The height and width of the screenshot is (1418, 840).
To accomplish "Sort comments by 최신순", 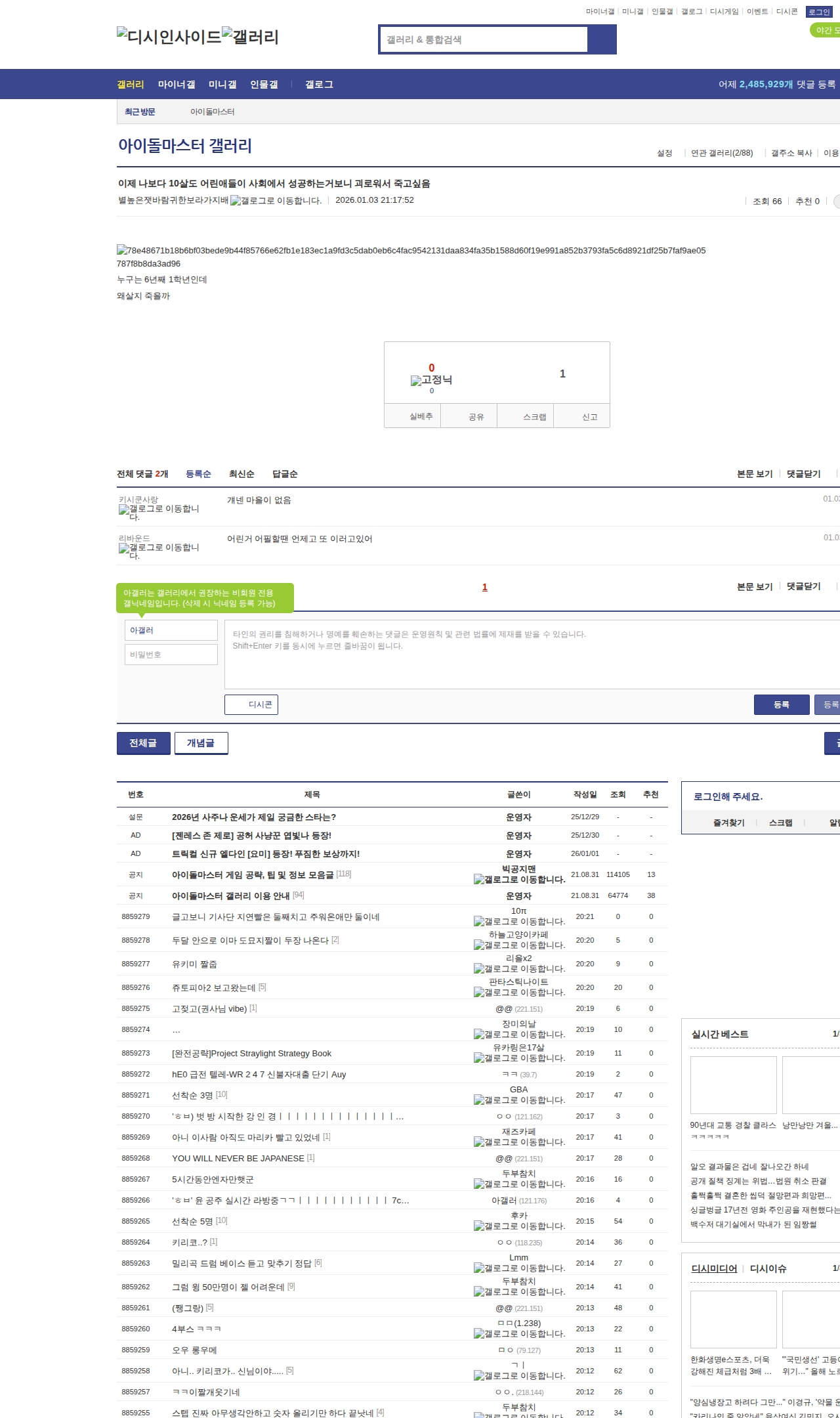I will tap(241, 474).
